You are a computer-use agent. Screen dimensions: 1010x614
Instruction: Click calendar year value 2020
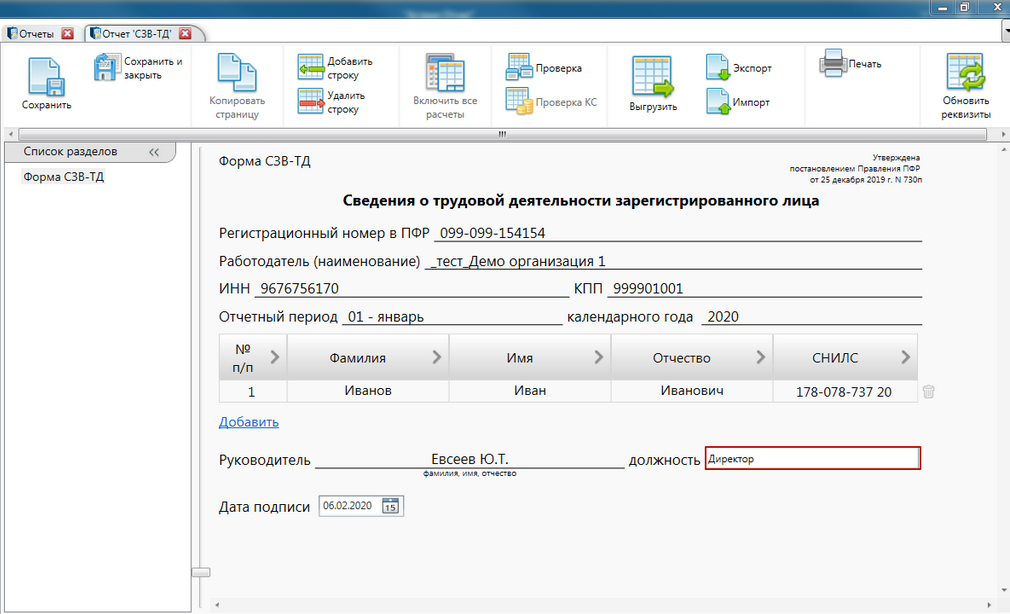pyautogui.click(x=812, y=316)
